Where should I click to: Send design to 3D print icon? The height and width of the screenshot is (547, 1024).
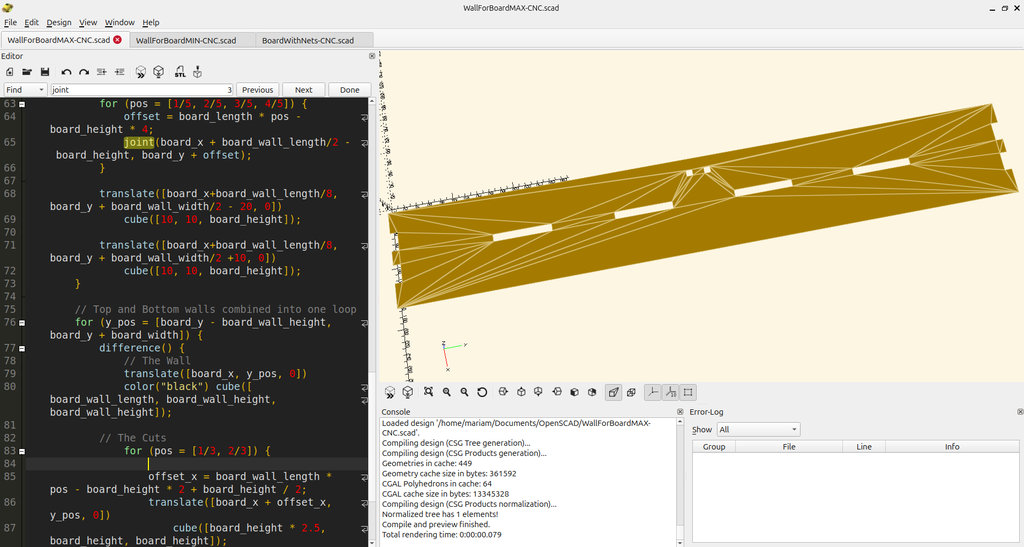[198, 72]
